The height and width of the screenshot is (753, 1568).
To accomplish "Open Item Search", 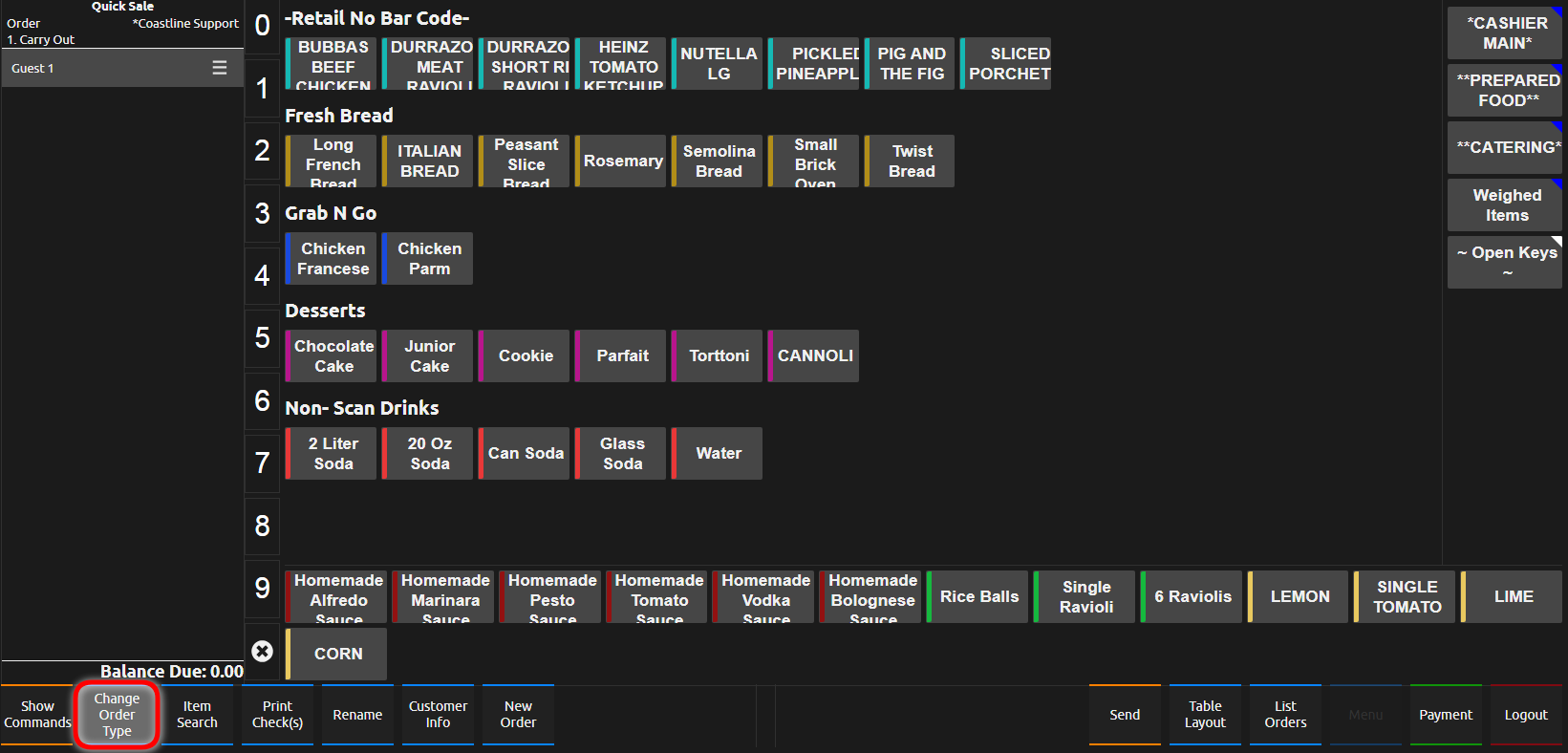I will point(197,715).
